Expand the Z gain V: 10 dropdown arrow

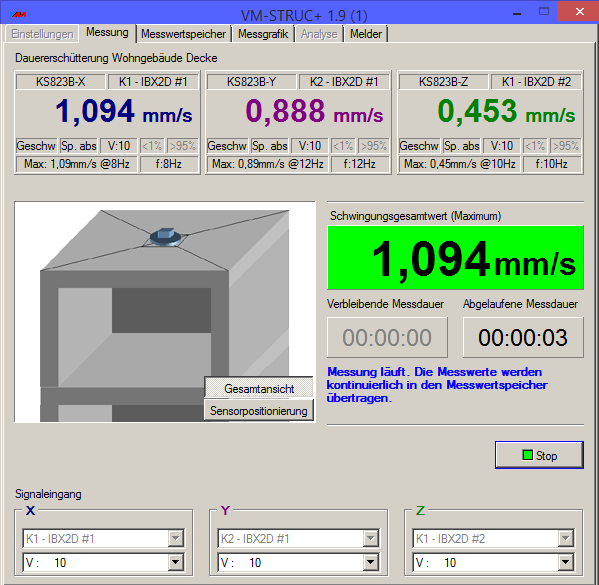pyautogui.click(x=565, y=562)
